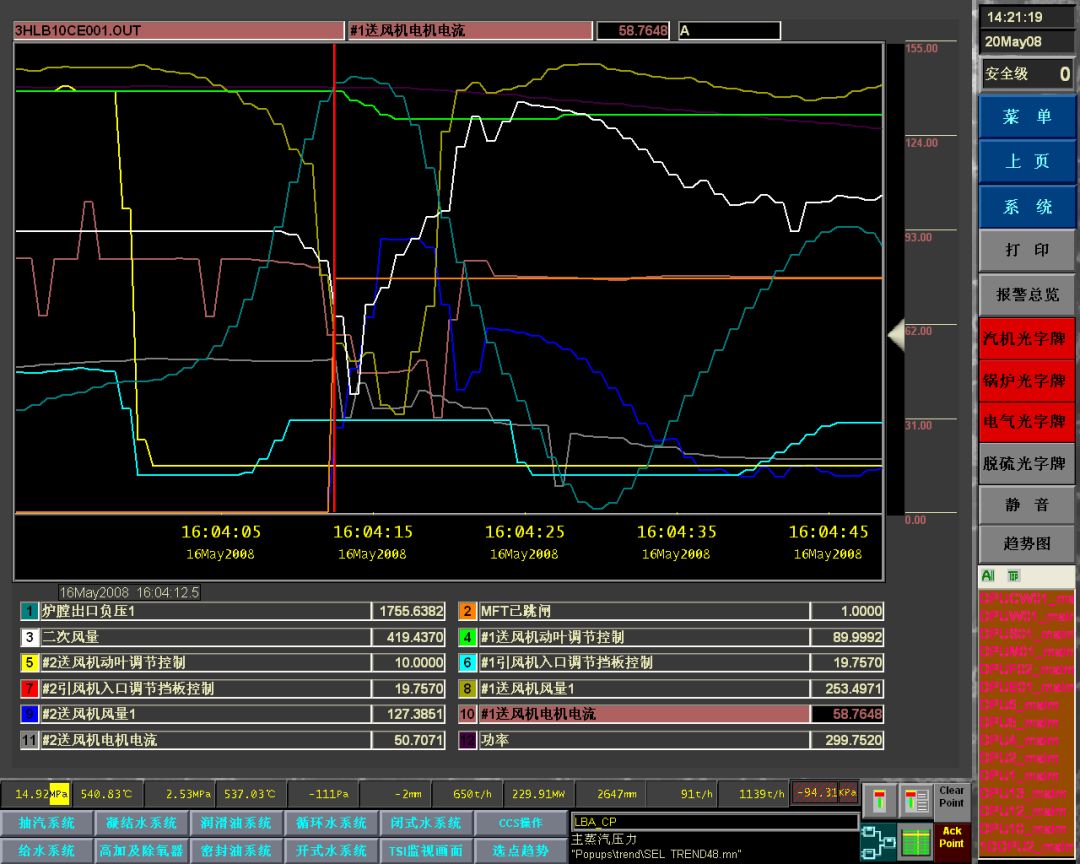Open the 给水系统 tab

46,851
